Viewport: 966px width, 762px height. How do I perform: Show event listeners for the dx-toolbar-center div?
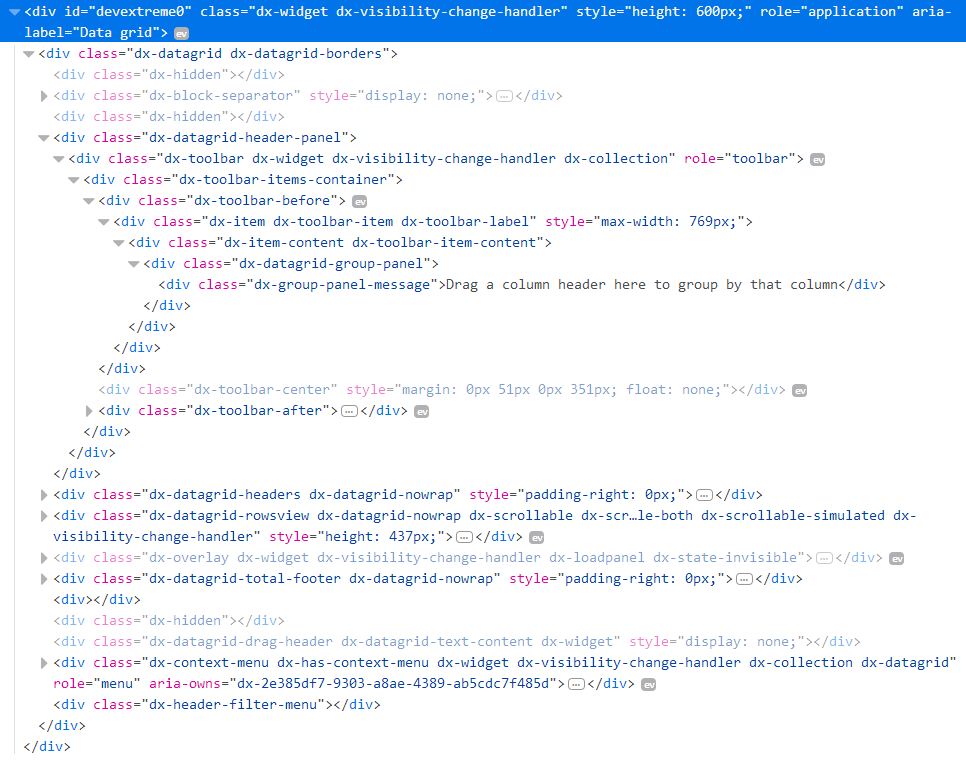[x=799, y=391]
